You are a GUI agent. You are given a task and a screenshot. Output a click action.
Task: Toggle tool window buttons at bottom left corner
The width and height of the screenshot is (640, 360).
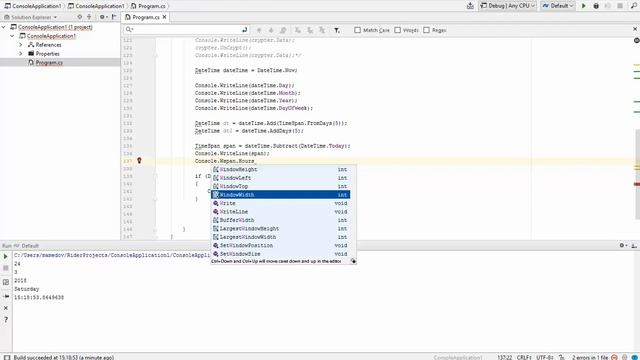7,357
